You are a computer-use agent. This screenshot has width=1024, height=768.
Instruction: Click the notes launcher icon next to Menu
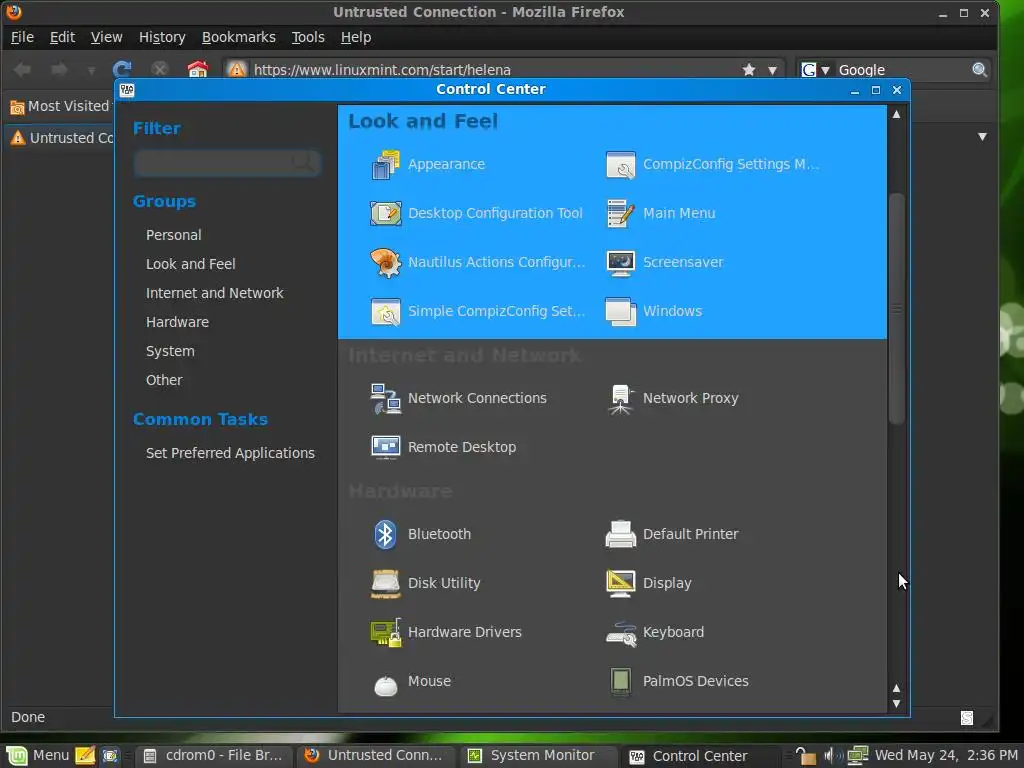click(85, 756)
